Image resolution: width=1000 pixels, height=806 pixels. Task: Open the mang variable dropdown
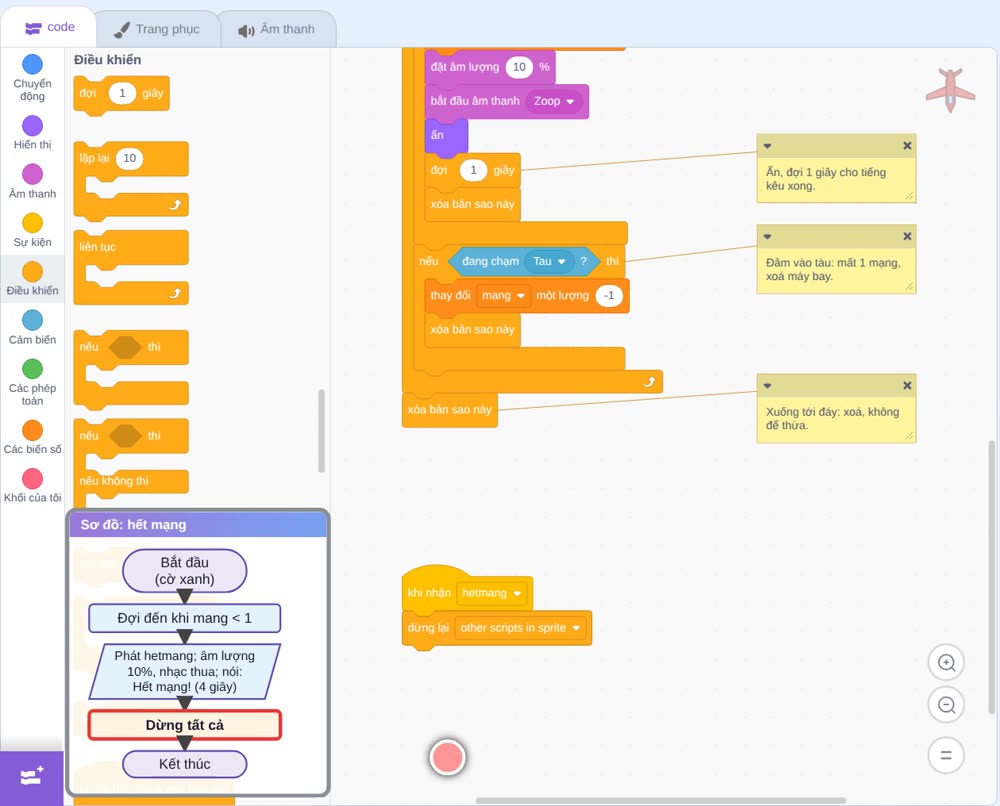(503, 296)
